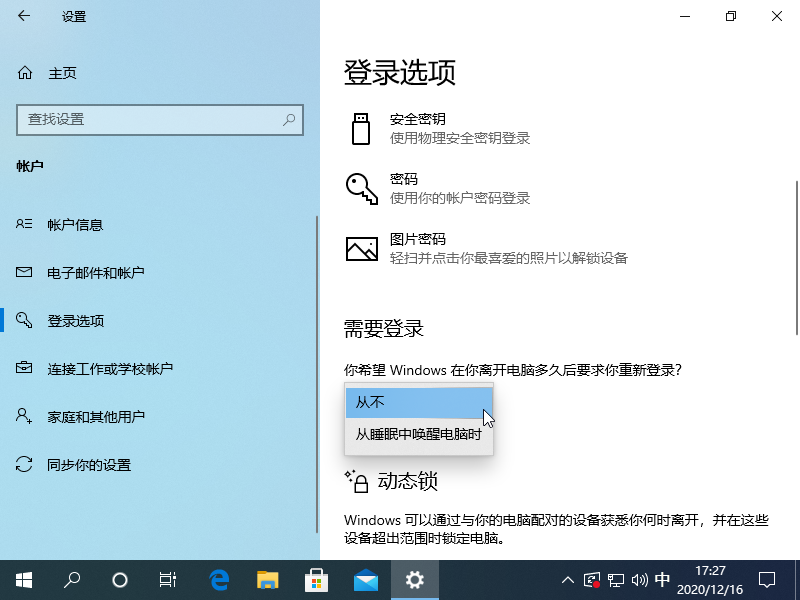Image resolution: width=800 pixels, height=600 pixels.
Task: Open the security key (安全密钥) option icon
Action: (361, 127)
